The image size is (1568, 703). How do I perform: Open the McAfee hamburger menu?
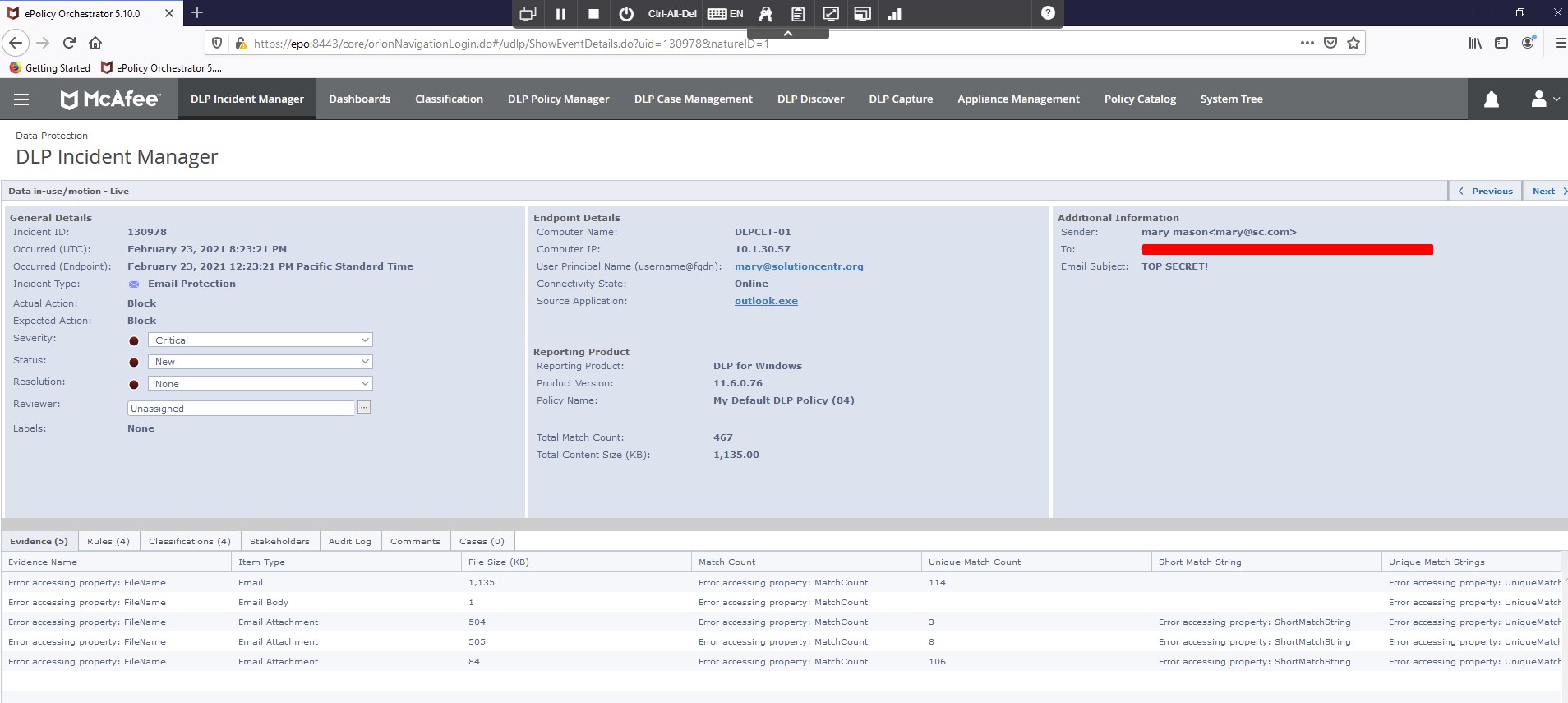[21, 99]
